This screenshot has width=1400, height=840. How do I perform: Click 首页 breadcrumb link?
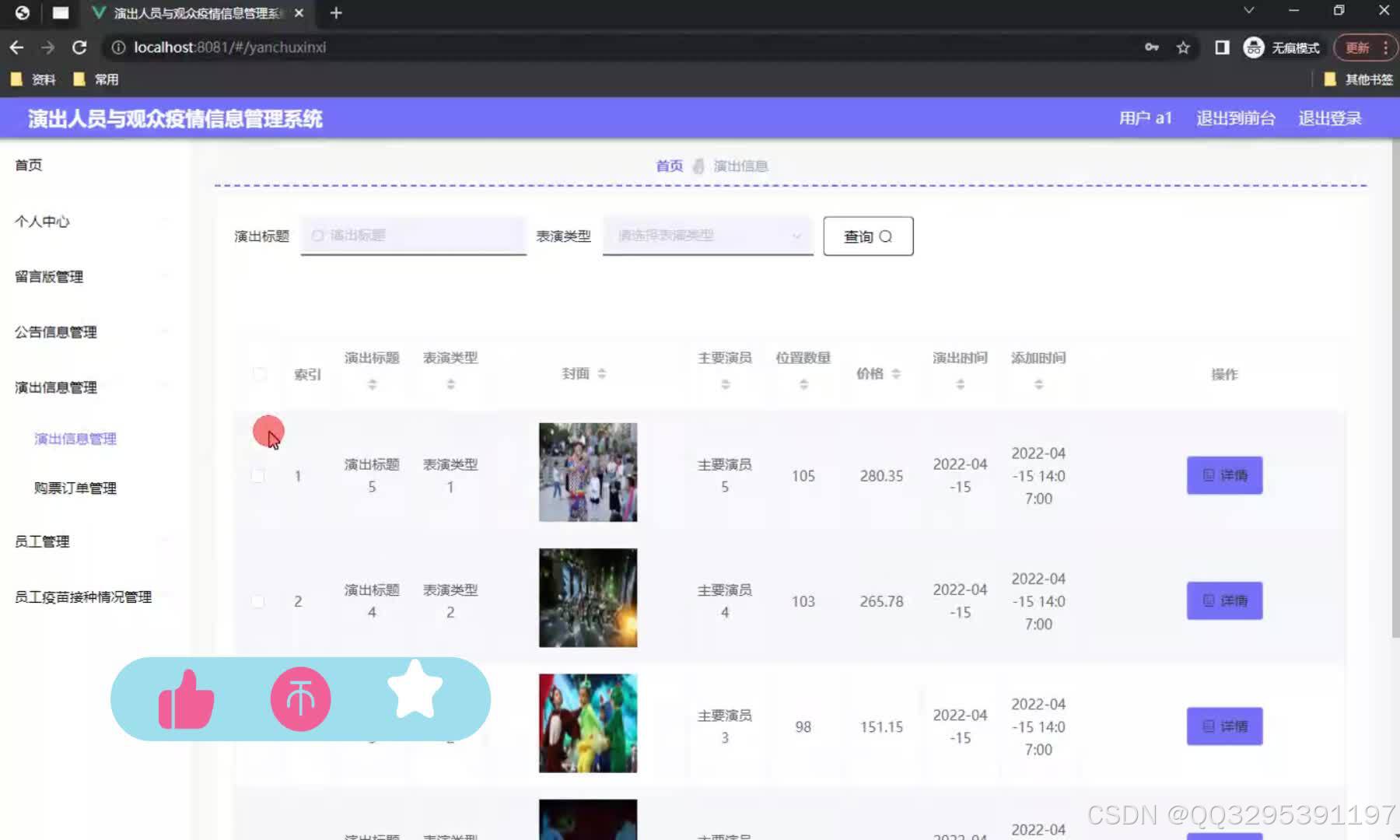point(669,166)
